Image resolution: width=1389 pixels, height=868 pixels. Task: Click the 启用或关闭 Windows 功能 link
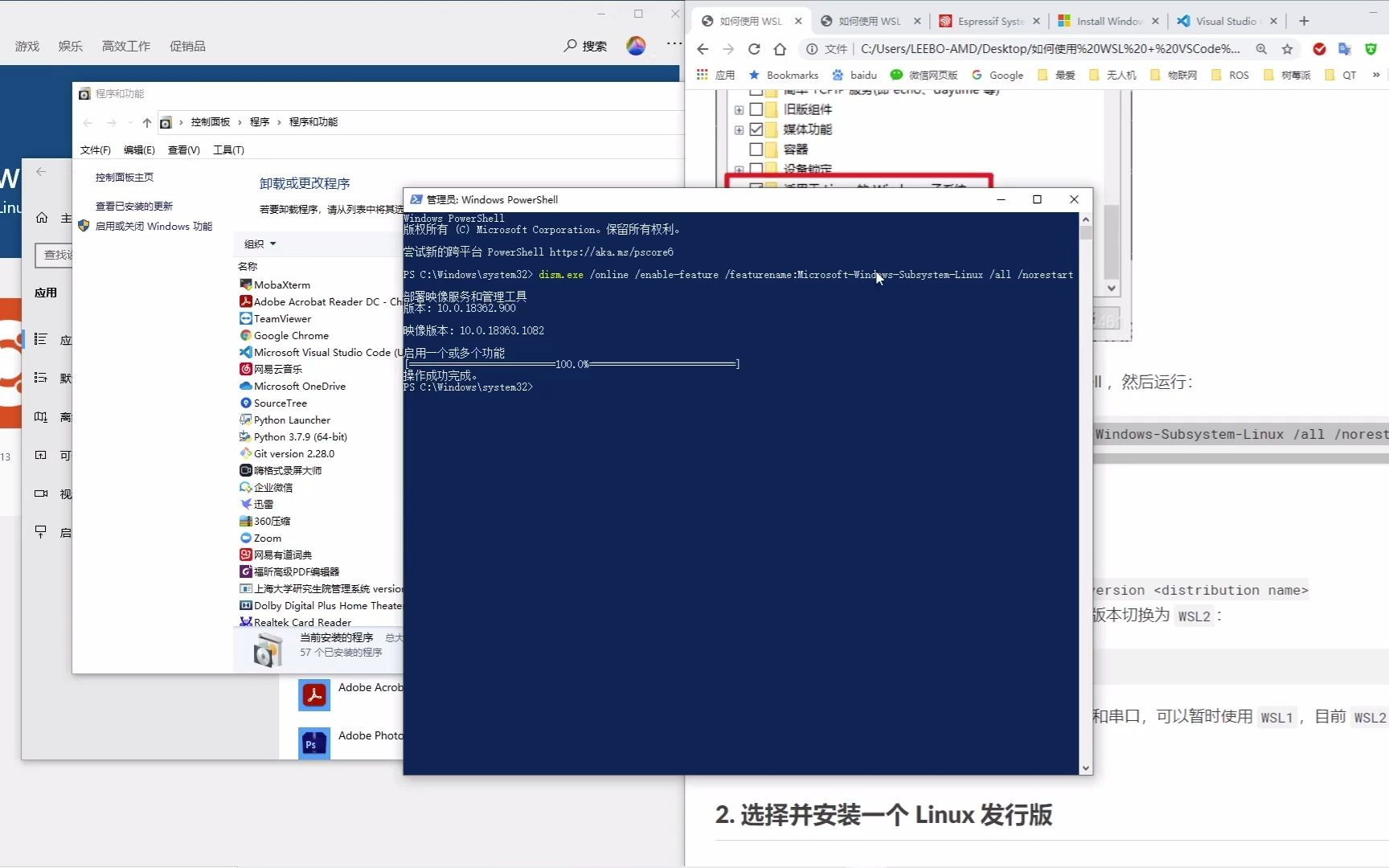click(154, 226)
